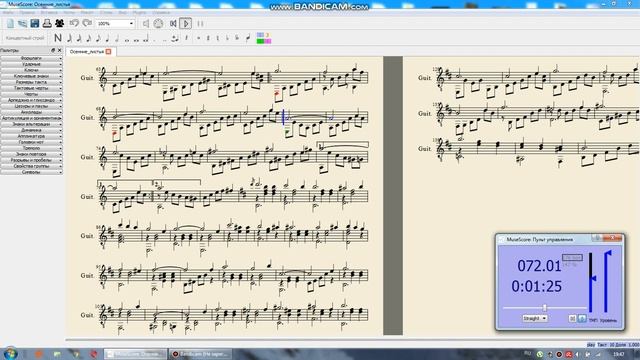The image size is (640, 360).
Task: Expand the Динамика palette
Action: 31,130
